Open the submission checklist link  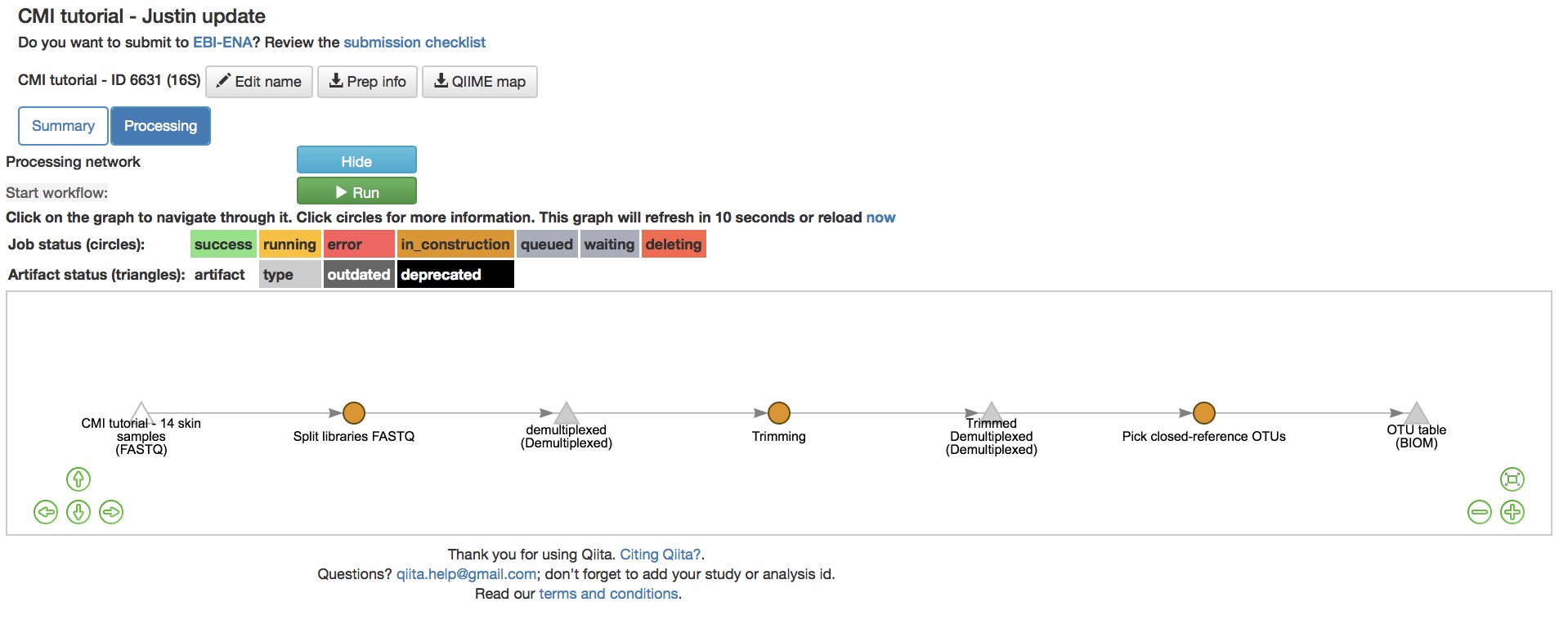click(x=414, y=43)
